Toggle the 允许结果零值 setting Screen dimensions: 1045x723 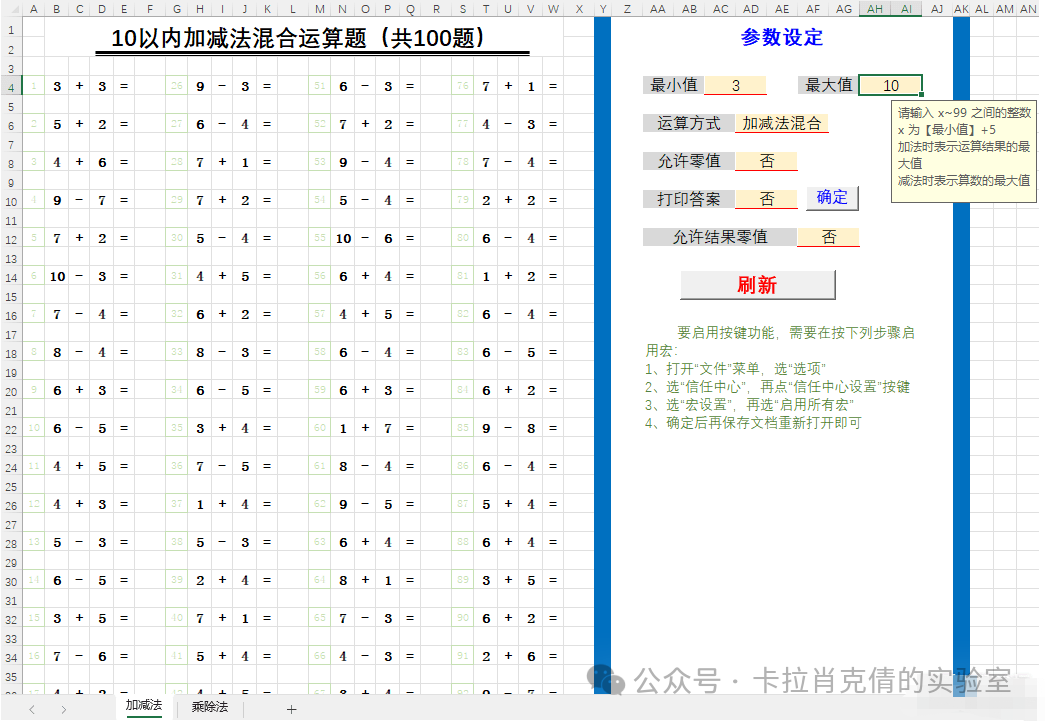click(x=828, y=237)
